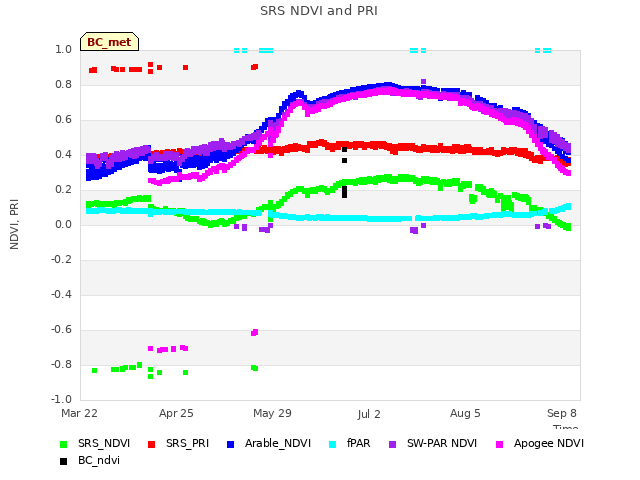Click the Mar 22 x-axis tick label
The width and height of the screenshot is (640, 480).
[79, 413]
